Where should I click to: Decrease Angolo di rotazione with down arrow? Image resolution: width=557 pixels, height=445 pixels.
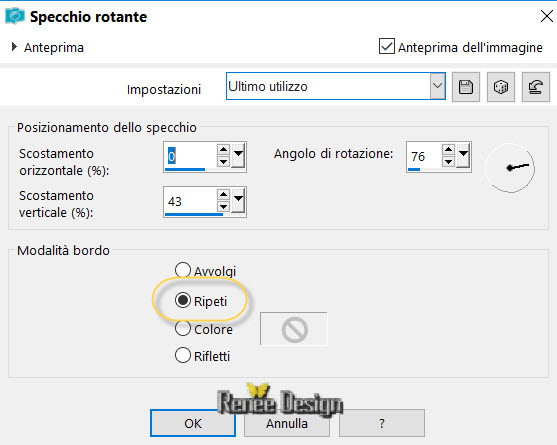pyautogui.click(x=448, y=162)
